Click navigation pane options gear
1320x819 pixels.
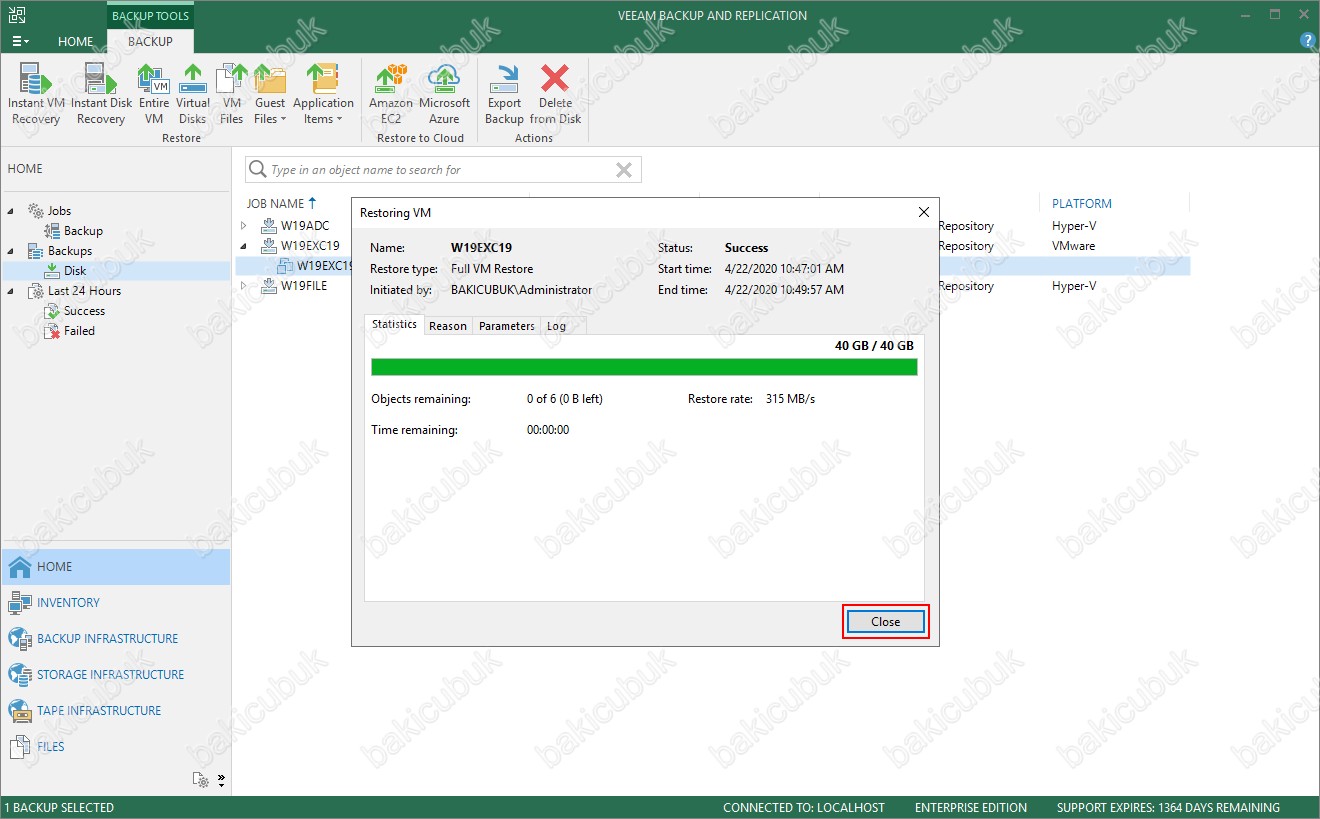click(203, 780)
